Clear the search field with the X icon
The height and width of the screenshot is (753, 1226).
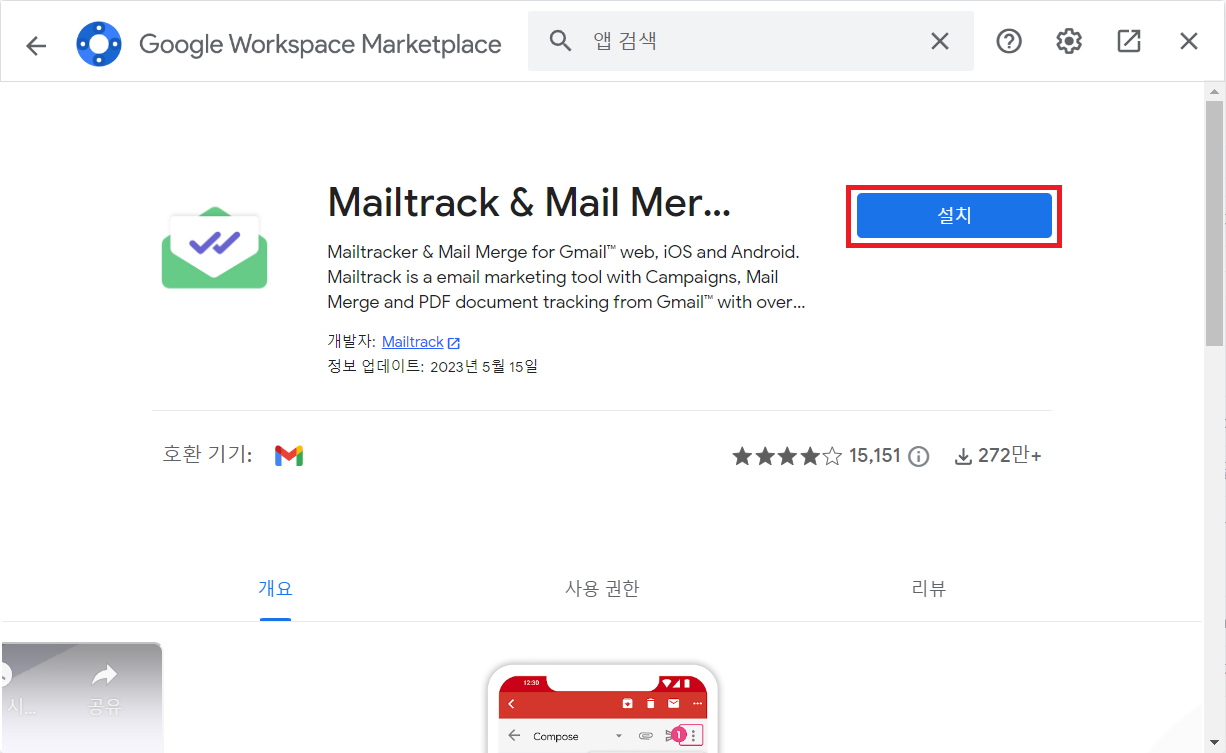click(939, 41)
